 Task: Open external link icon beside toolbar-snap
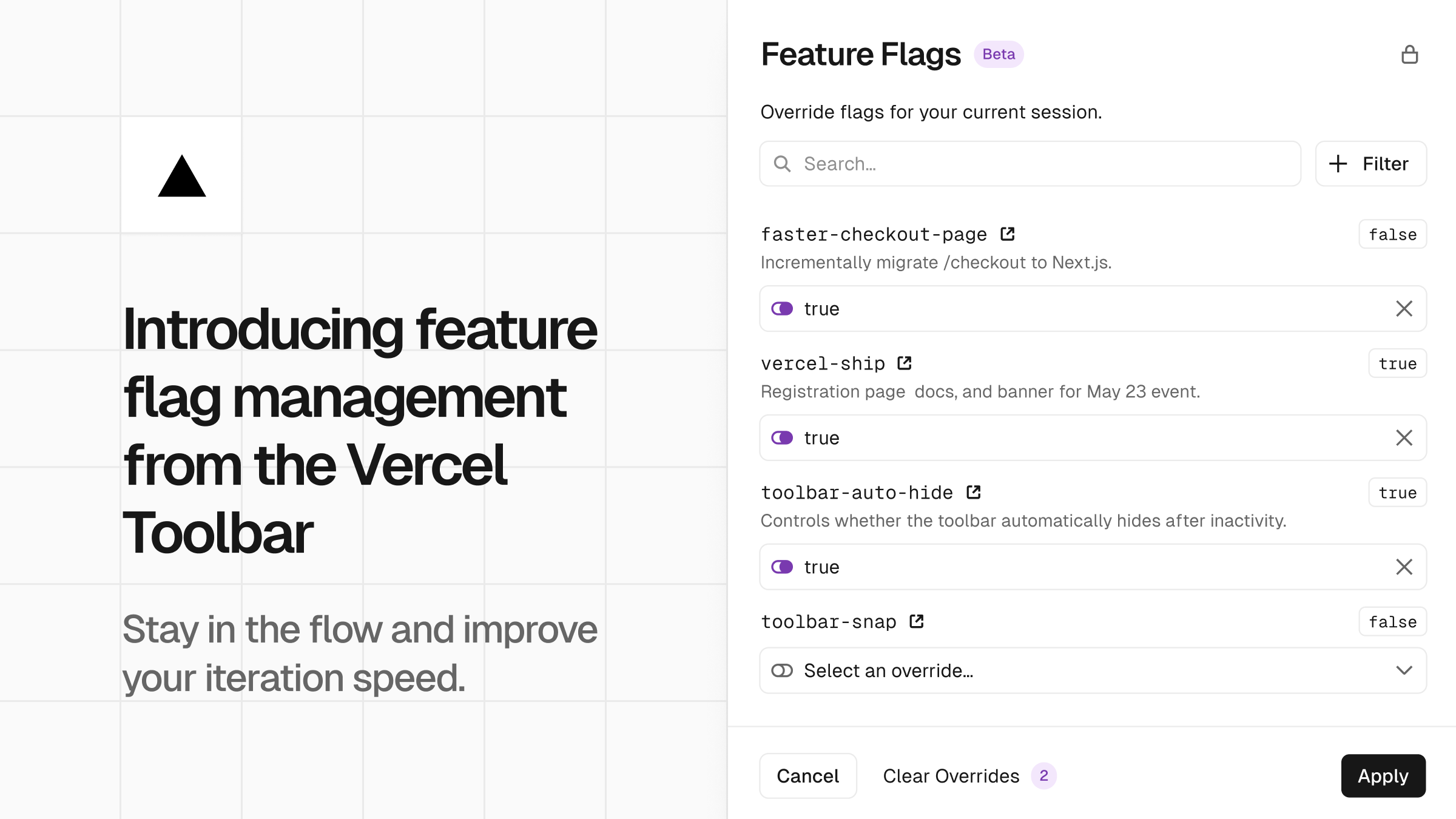tap(917, 622)
